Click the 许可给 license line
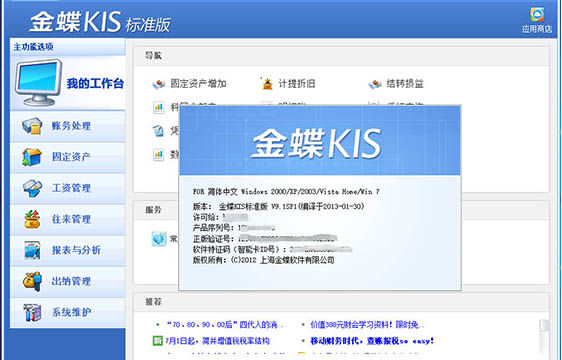The width and height of the screenshot is (562, 360). (221, 217)
